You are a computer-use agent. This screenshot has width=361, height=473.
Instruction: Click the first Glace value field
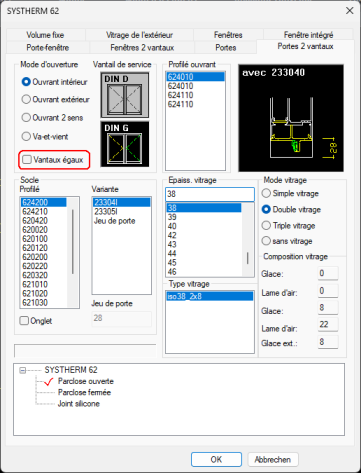click(328, 273)
